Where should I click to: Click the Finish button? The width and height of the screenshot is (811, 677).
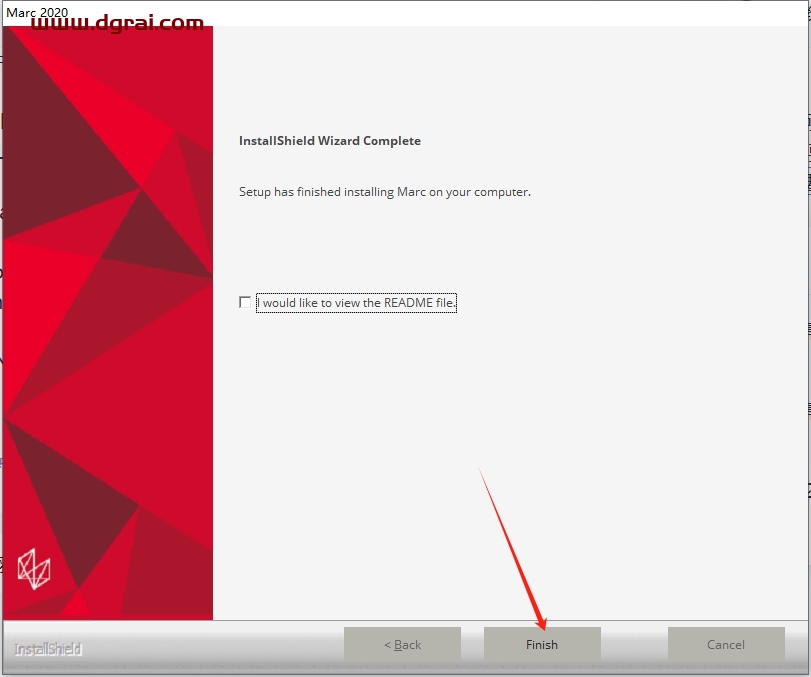(542, 644)
